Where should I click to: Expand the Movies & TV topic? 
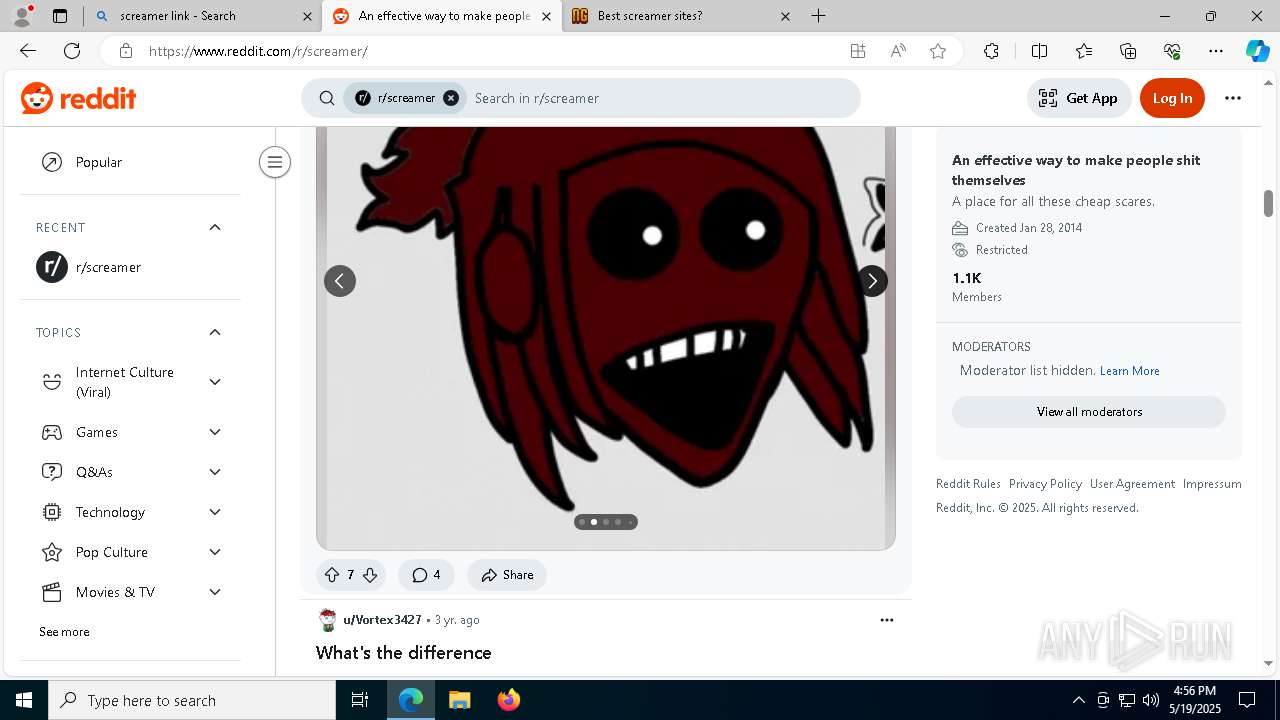tap(215, 592)
